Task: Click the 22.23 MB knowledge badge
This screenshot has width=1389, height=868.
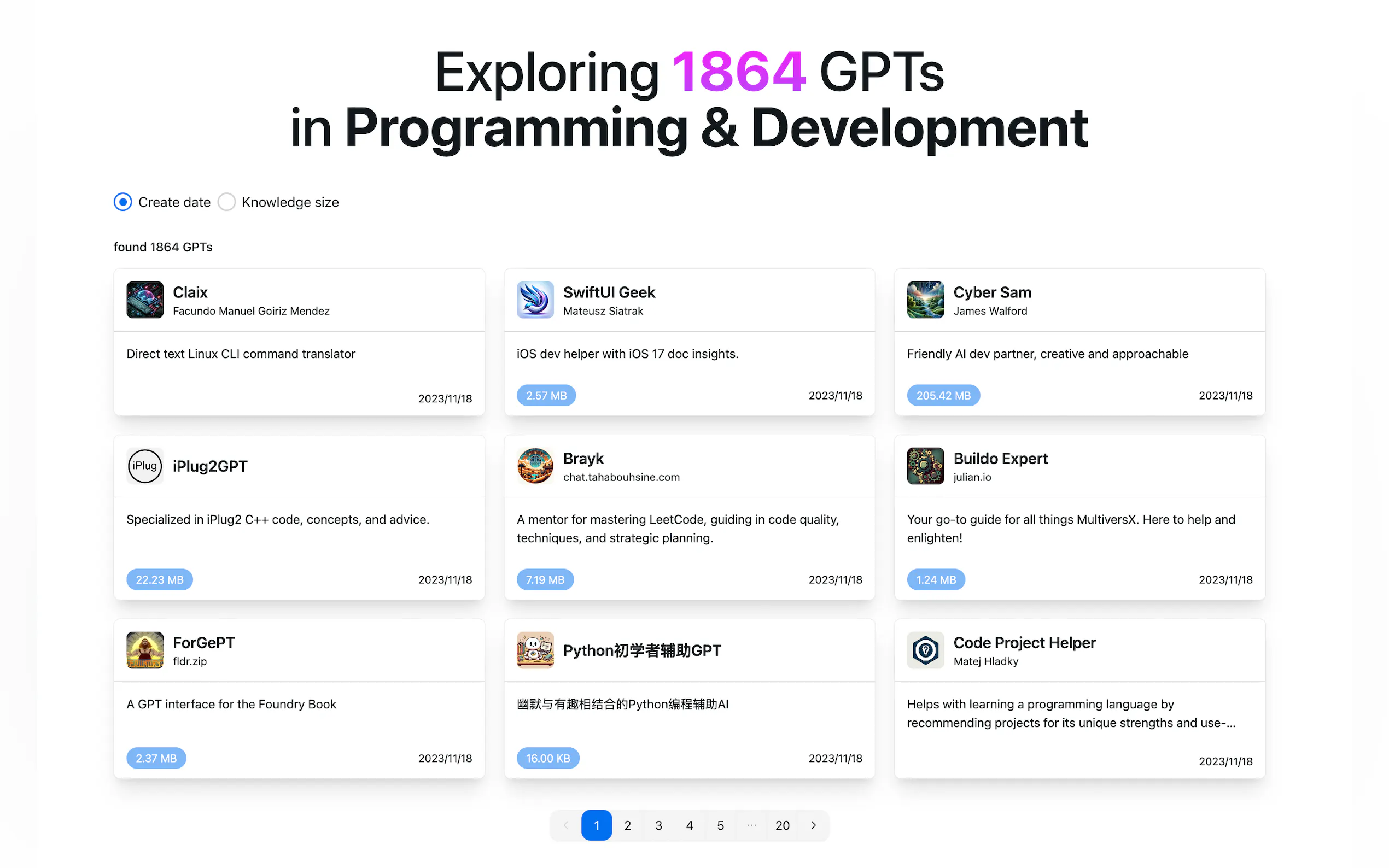Action: 160,580
